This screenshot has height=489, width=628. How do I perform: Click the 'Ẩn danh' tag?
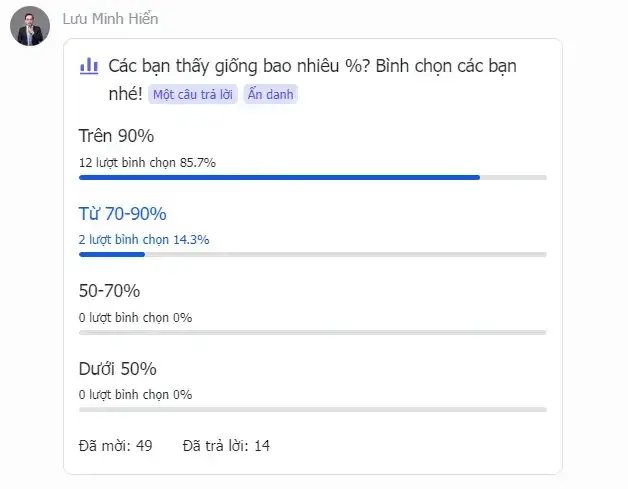(x=270, y=95)
